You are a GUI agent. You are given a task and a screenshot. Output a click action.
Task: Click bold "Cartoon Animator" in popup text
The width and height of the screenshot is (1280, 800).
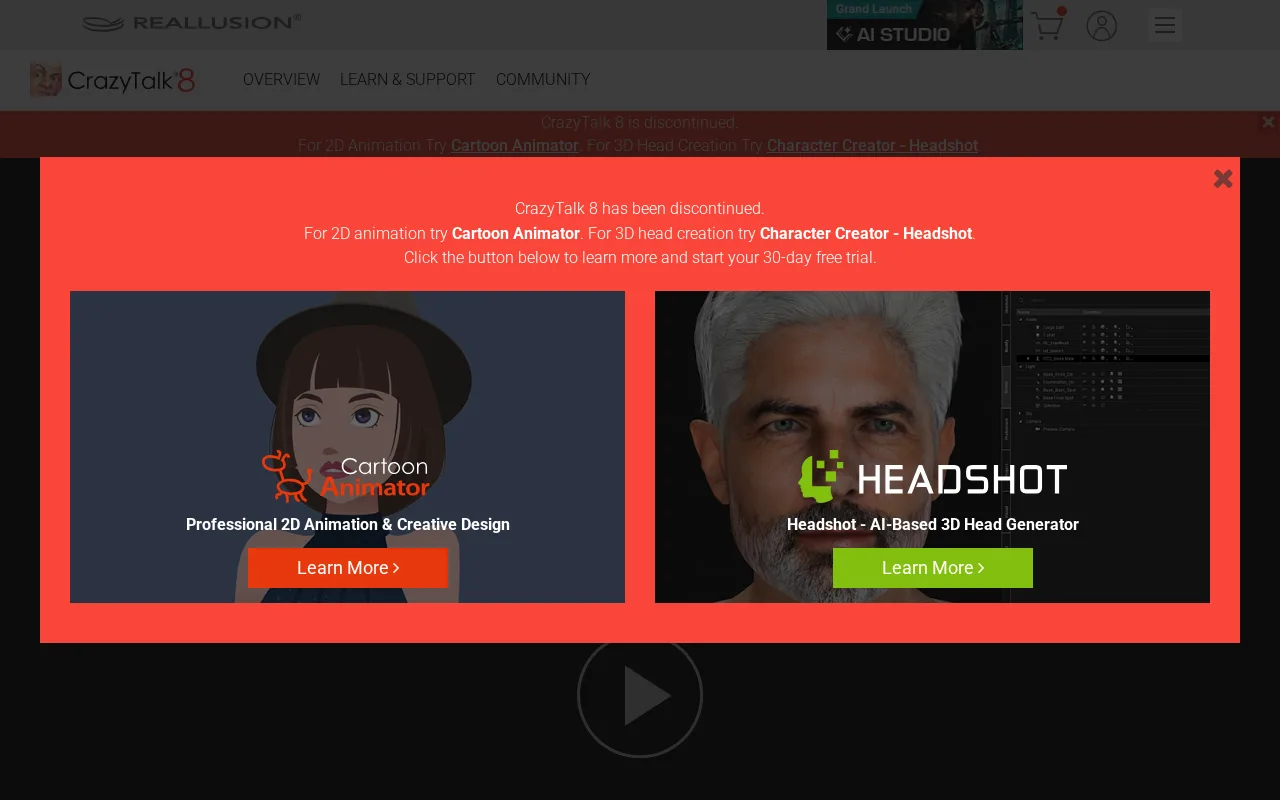coord(516,233)
